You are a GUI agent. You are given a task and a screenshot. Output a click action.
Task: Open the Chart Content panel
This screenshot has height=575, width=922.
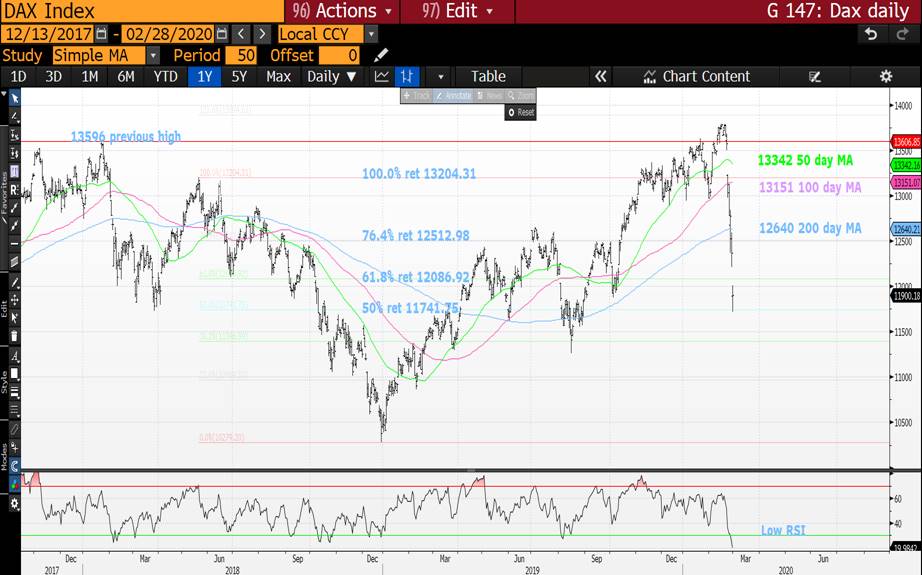(x=697, y=76)
